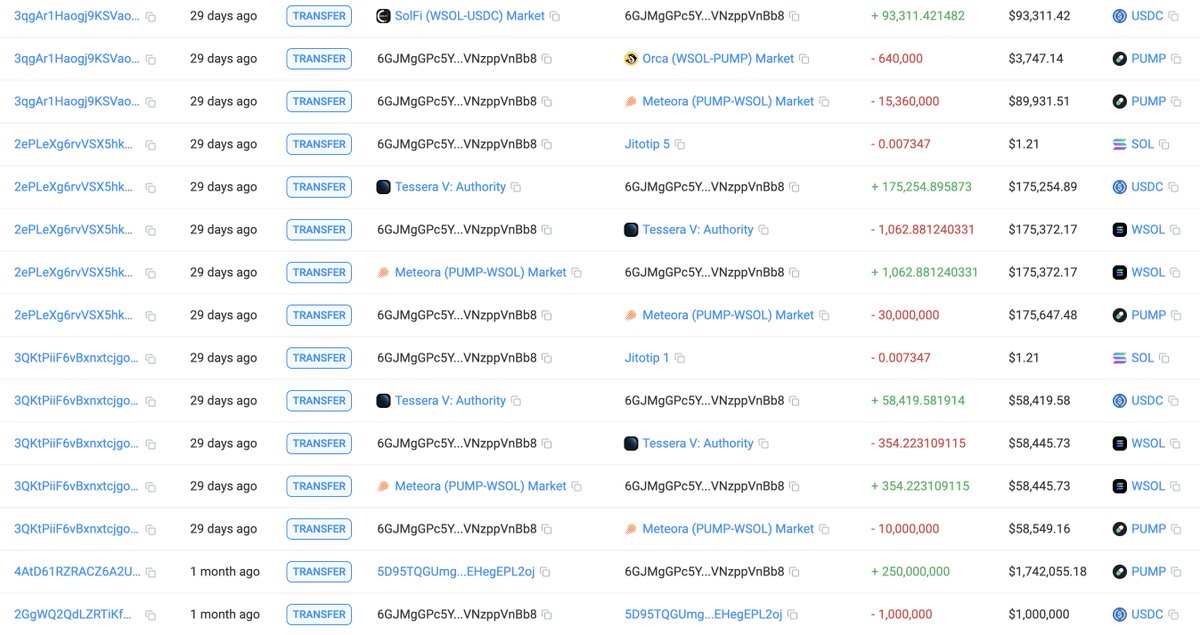This screenshot has width=1200, height=635.
Task: Open the Jitotip 5 account link
Action: tap(647, 144)
